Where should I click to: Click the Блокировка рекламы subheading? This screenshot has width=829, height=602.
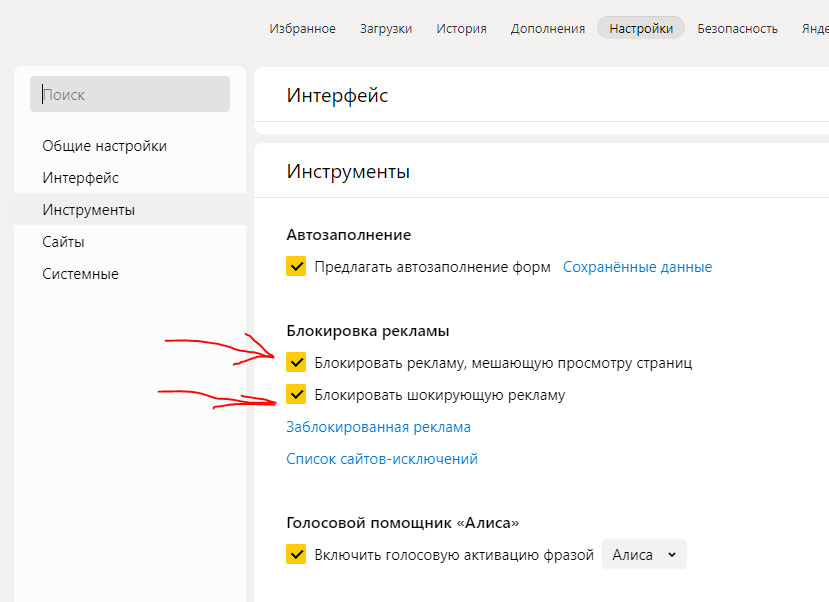(368, 331)
